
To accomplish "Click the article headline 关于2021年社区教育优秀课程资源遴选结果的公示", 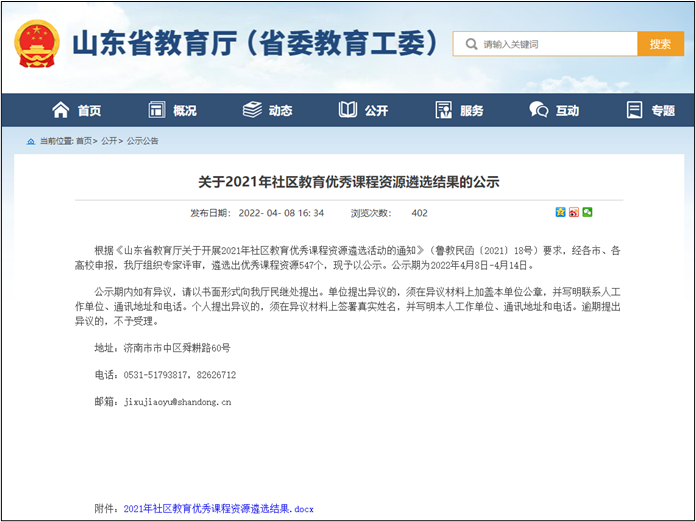I will pyautogui.click(x=349, y=182).
